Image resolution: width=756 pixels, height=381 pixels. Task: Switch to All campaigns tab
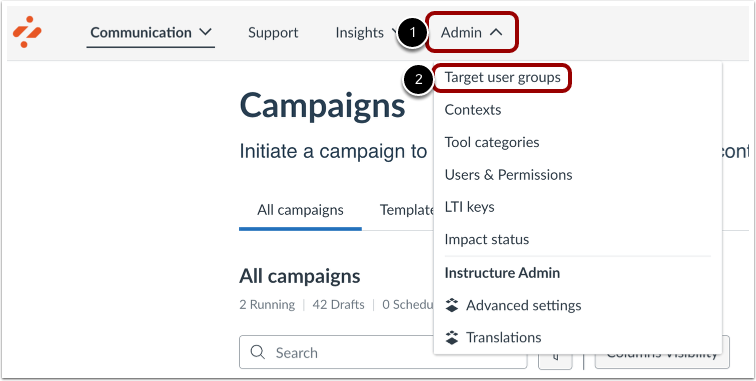[300, 210]
